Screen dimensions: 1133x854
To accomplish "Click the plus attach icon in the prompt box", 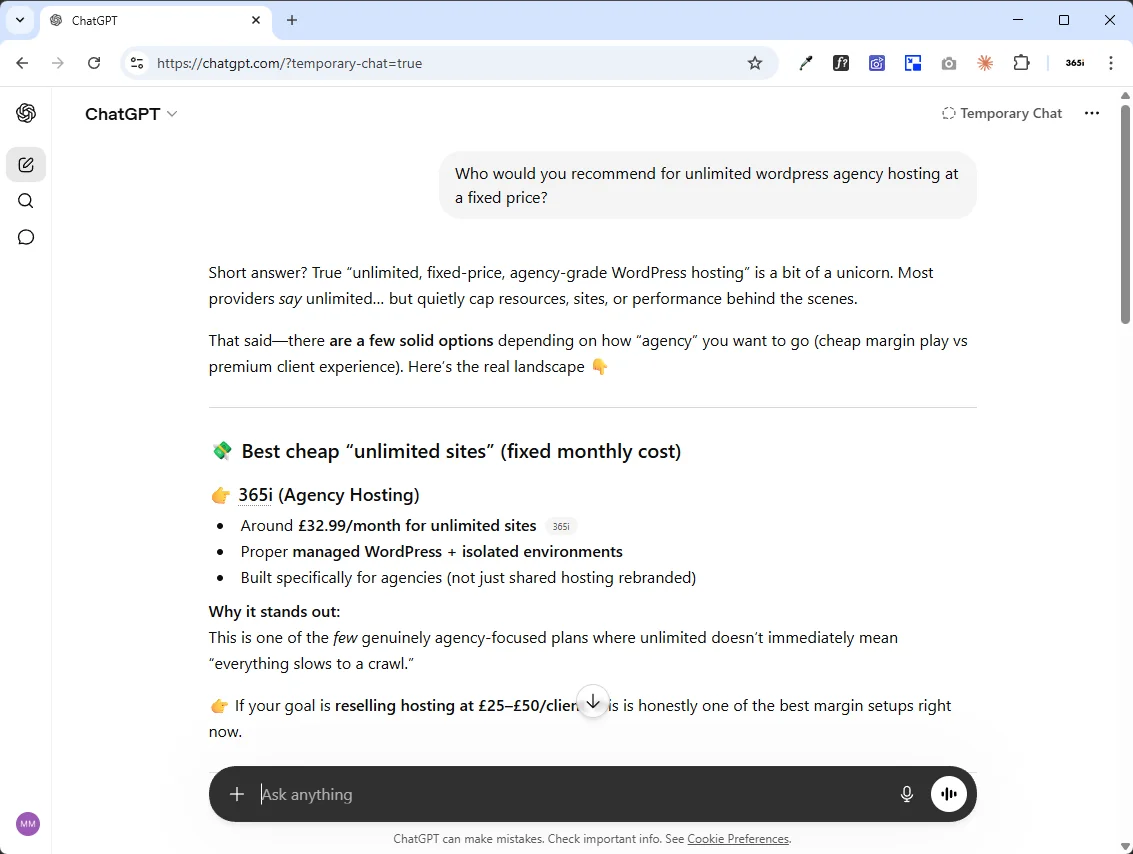I will click(236, 794).
